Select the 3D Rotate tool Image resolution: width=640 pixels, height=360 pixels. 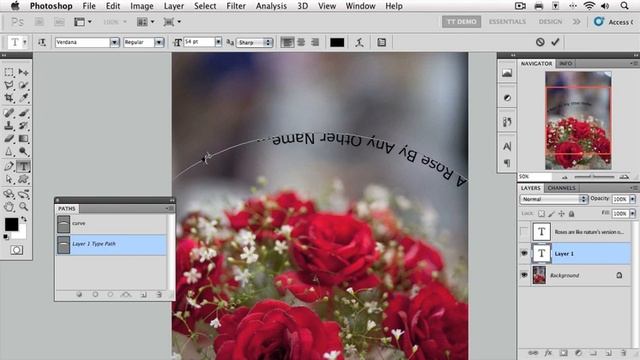pos(9,194)
